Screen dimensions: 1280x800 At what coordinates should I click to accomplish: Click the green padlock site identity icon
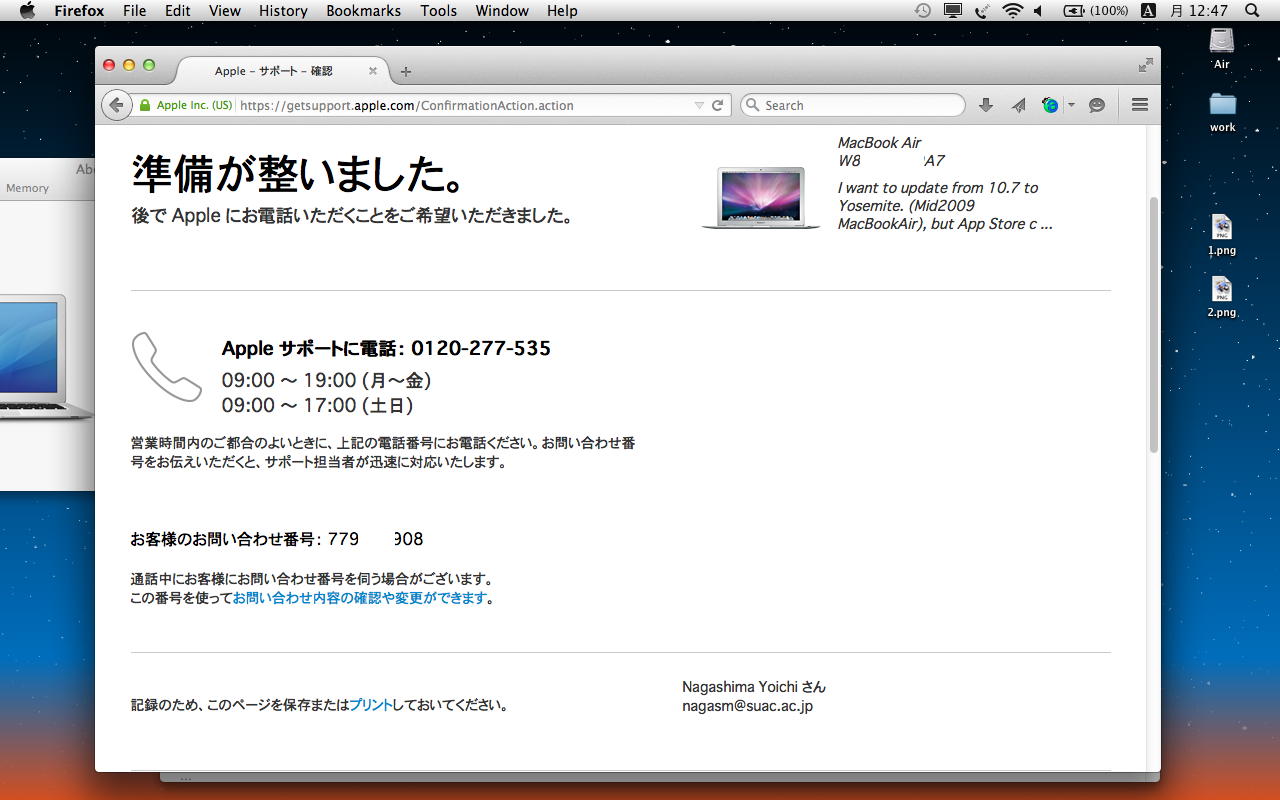click(x=145, y=105)
